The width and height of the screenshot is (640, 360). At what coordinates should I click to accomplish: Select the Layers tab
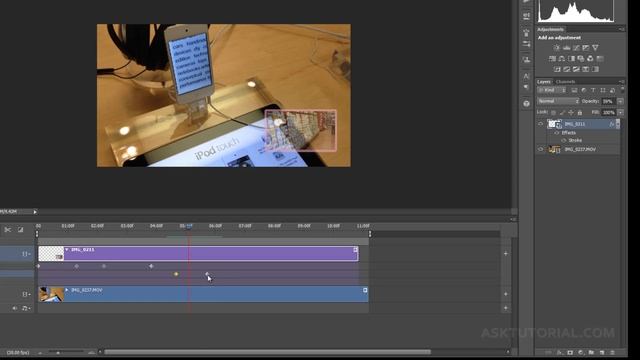544,82
